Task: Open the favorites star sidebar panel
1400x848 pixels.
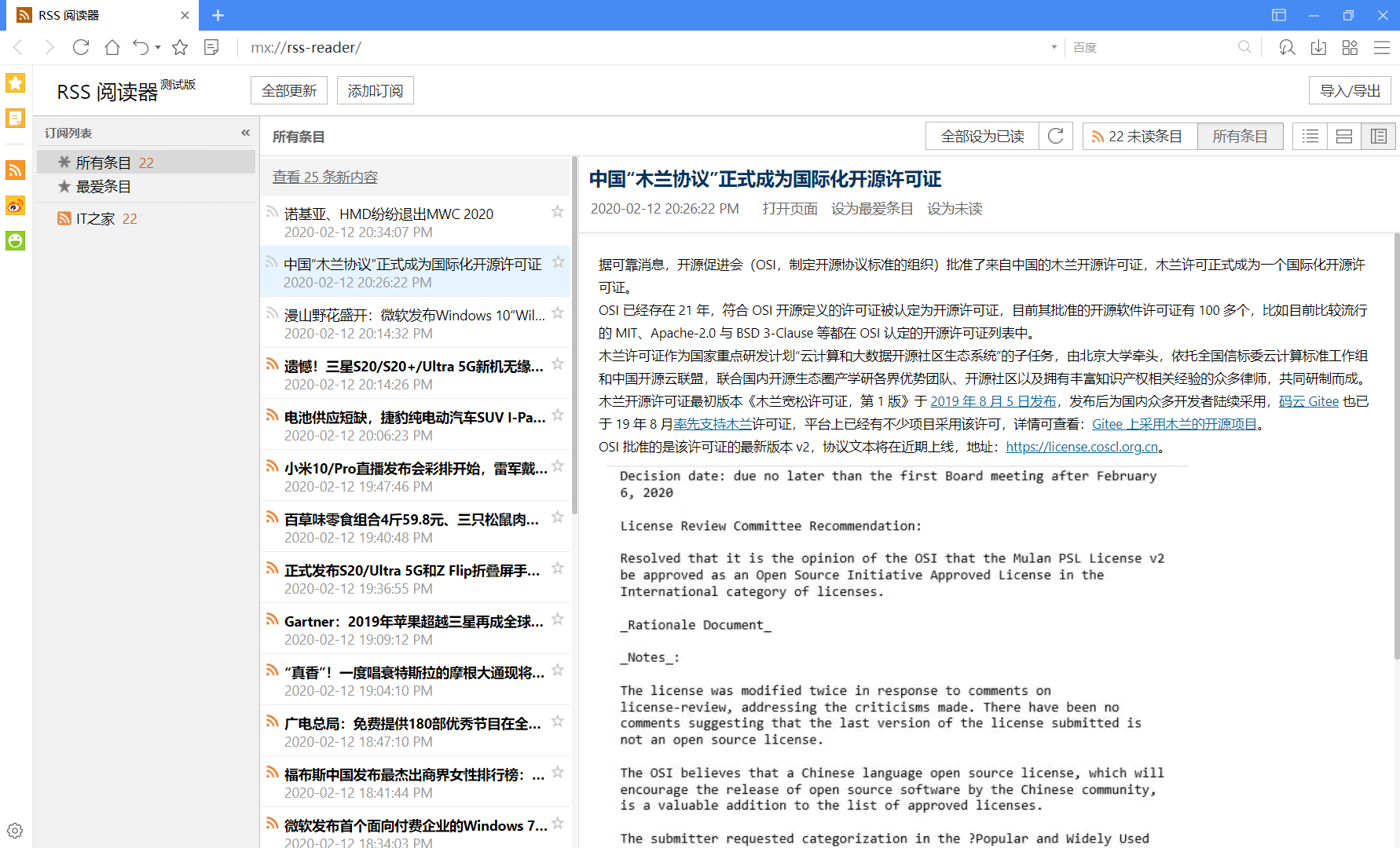Action: click(x=15, y=82)
